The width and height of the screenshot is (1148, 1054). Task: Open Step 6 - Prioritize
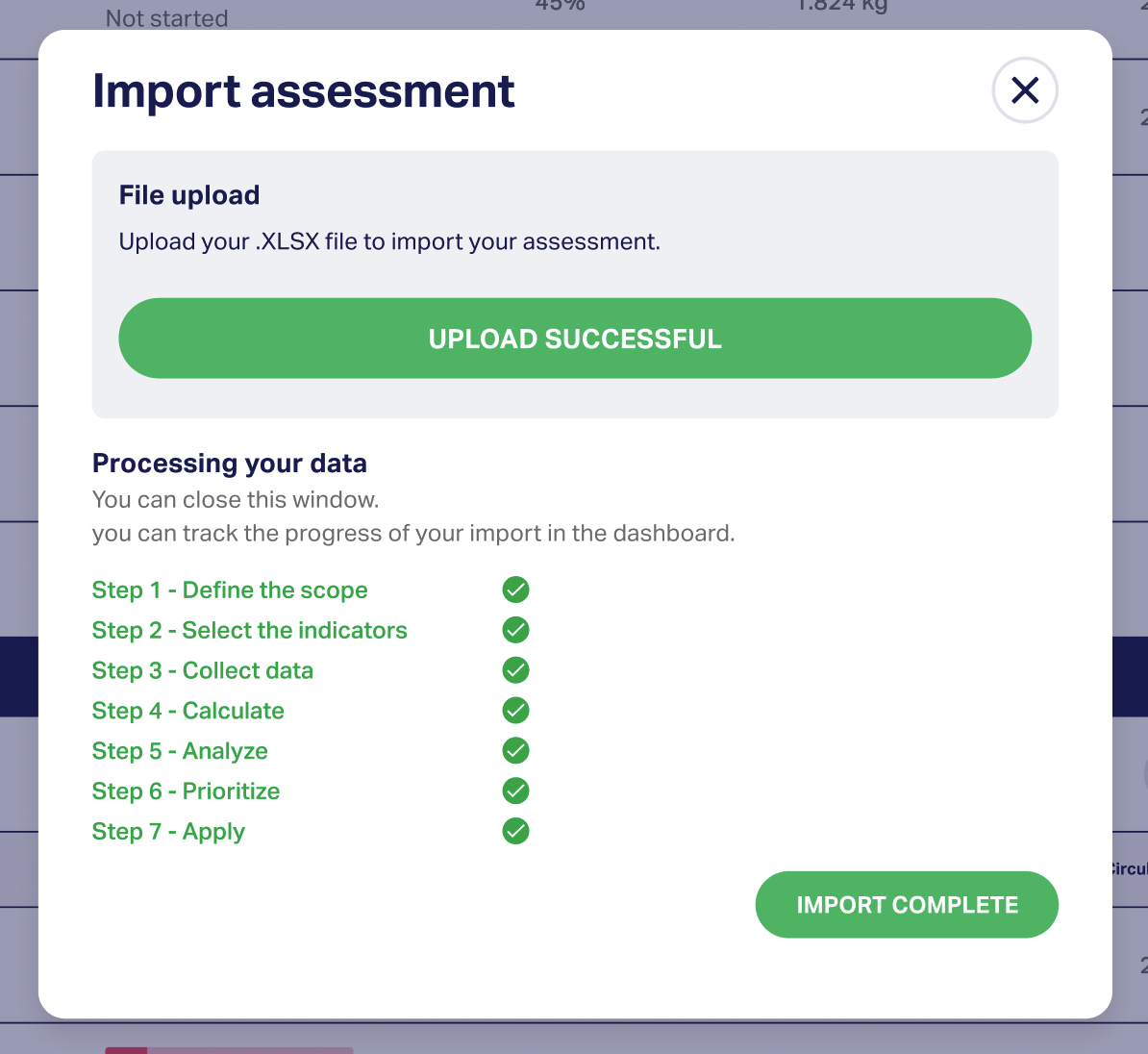tap(186, 791)
